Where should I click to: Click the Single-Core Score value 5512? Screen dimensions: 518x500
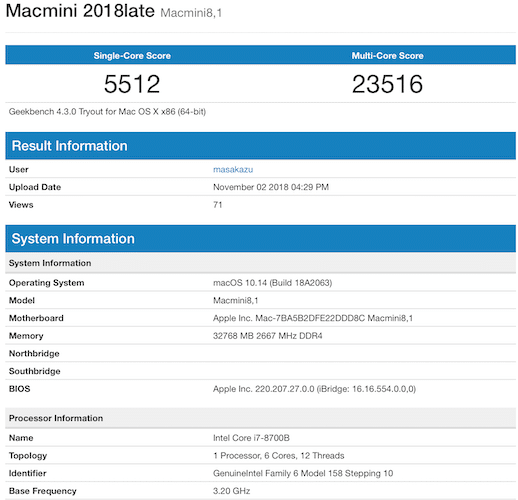[x=132, y=84]
